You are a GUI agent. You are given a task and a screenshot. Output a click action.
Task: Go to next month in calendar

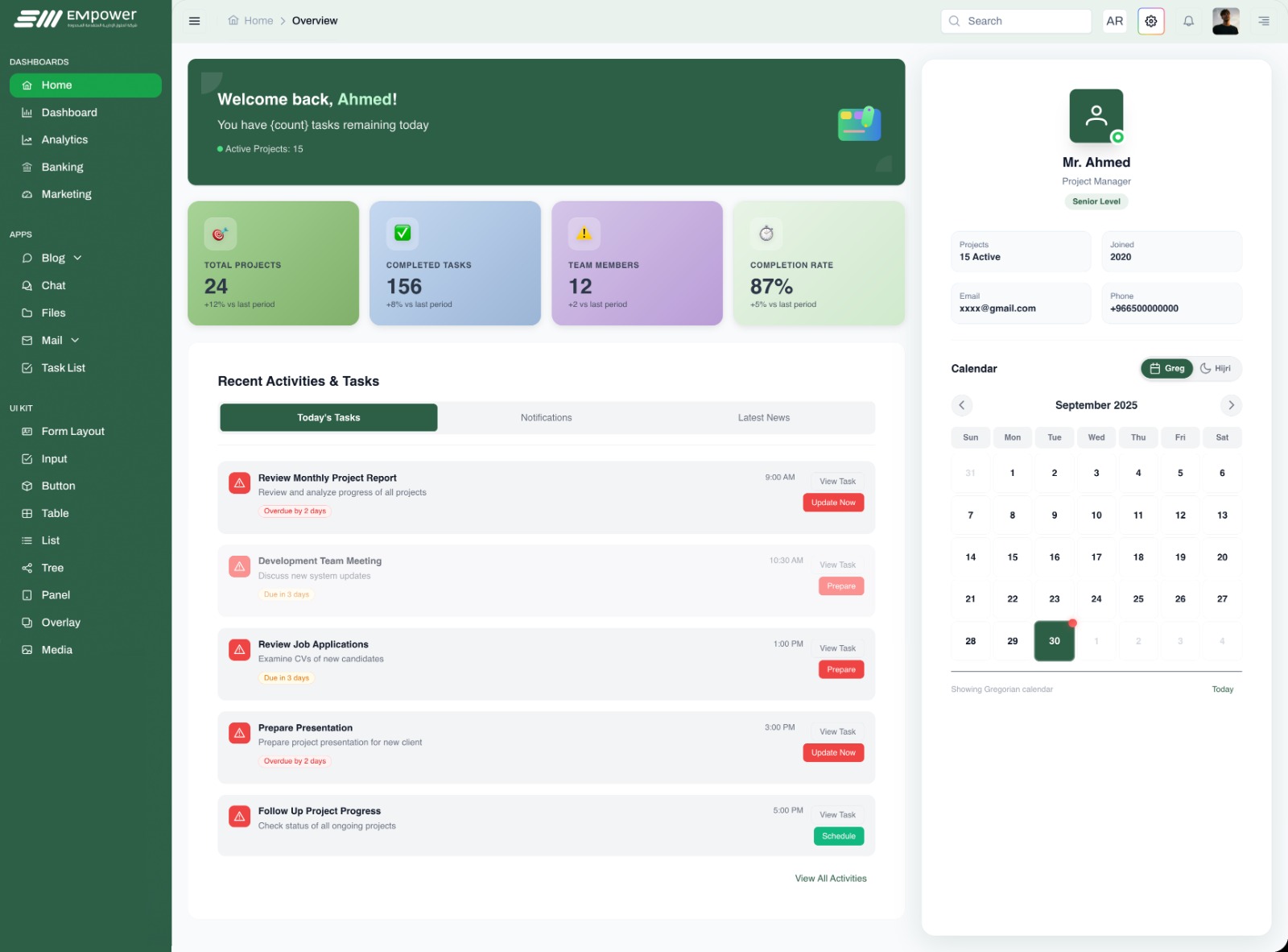click(x=1230, y=405)
